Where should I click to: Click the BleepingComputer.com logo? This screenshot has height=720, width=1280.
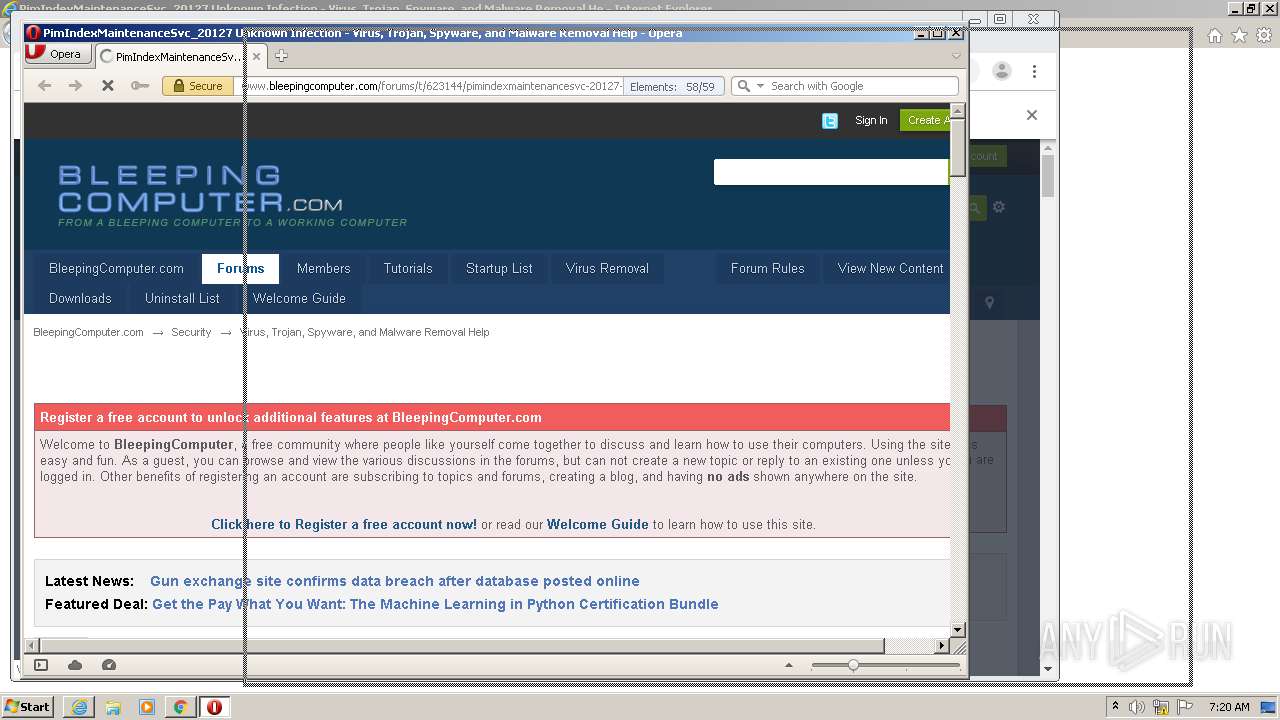pyautogui.click(x=232, y=196)
